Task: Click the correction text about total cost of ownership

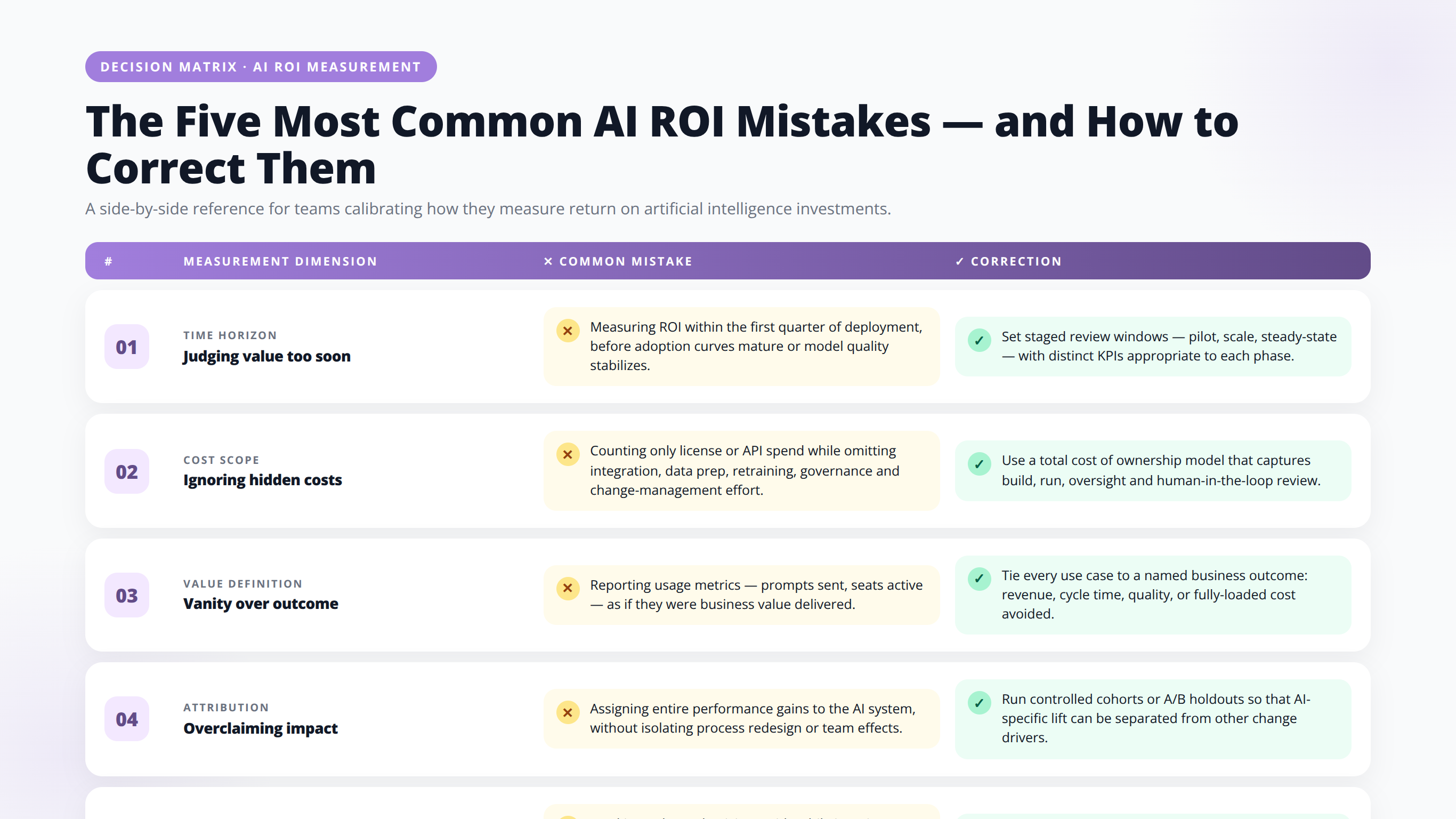Action: click(1161, 471)
